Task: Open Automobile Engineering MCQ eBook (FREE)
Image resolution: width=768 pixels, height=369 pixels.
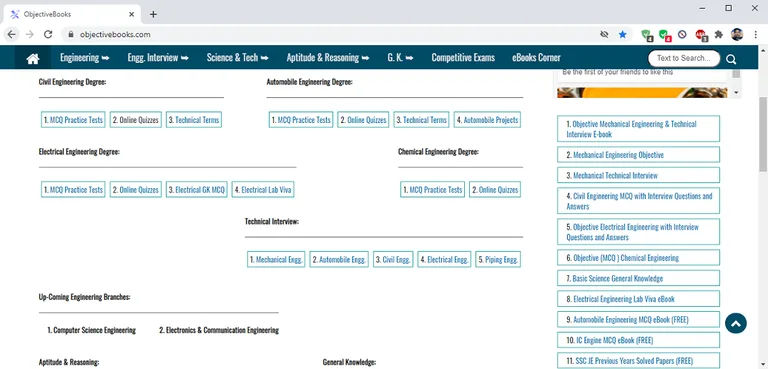Action: (x=638, y=320)
